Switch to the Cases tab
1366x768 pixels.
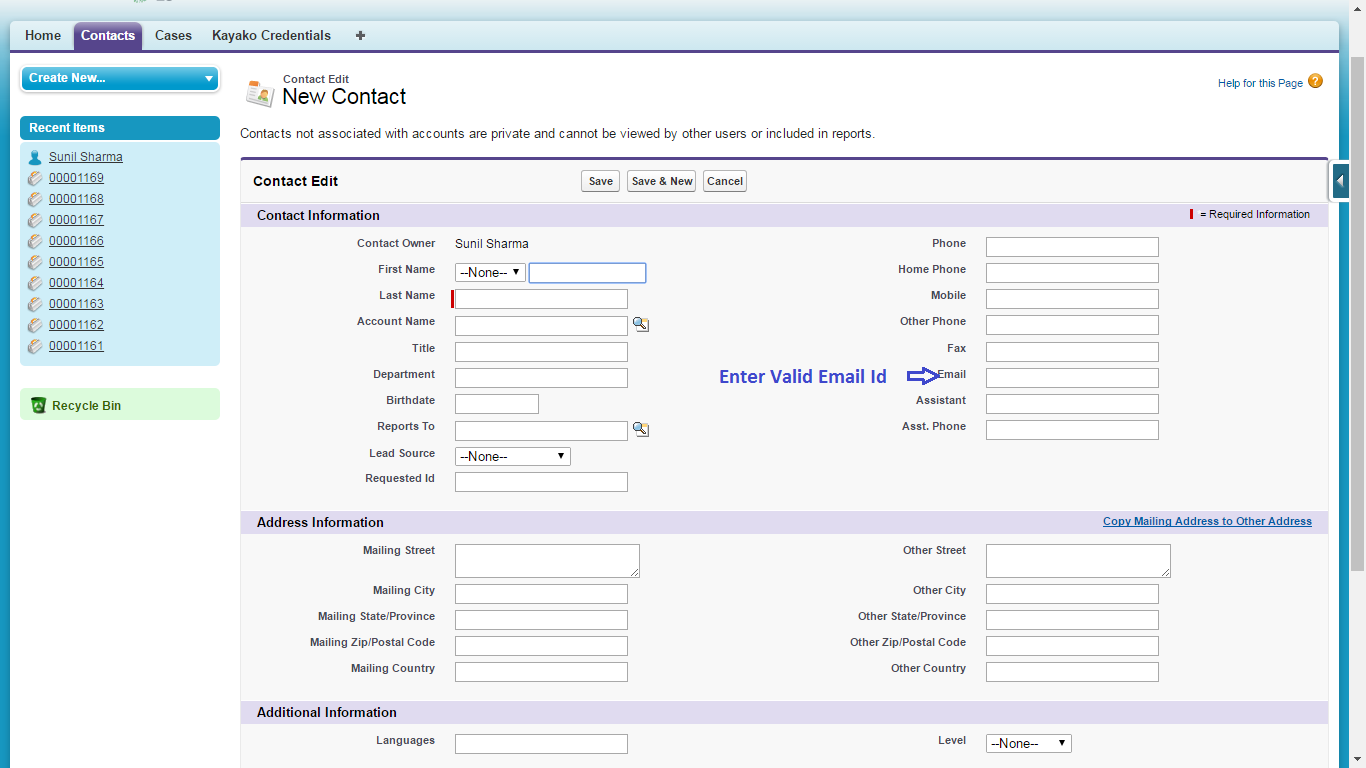click(173, 36)
